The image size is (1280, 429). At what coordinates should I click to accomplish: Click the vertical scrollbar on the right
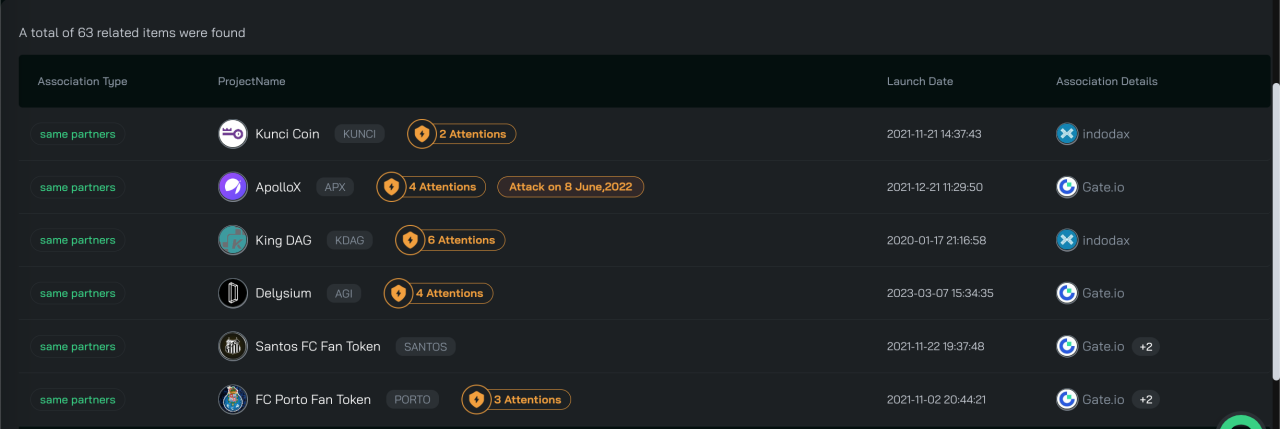click(1275, 230)
